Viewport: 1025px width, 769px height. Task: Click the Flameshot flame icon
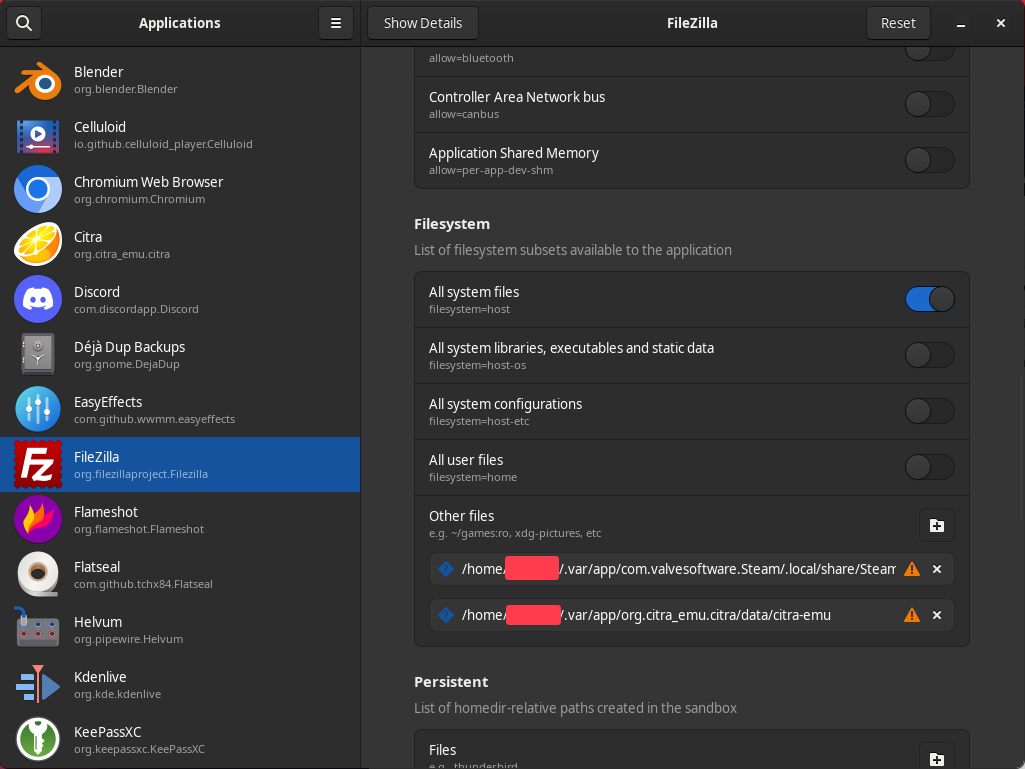(x=38, y=519)
